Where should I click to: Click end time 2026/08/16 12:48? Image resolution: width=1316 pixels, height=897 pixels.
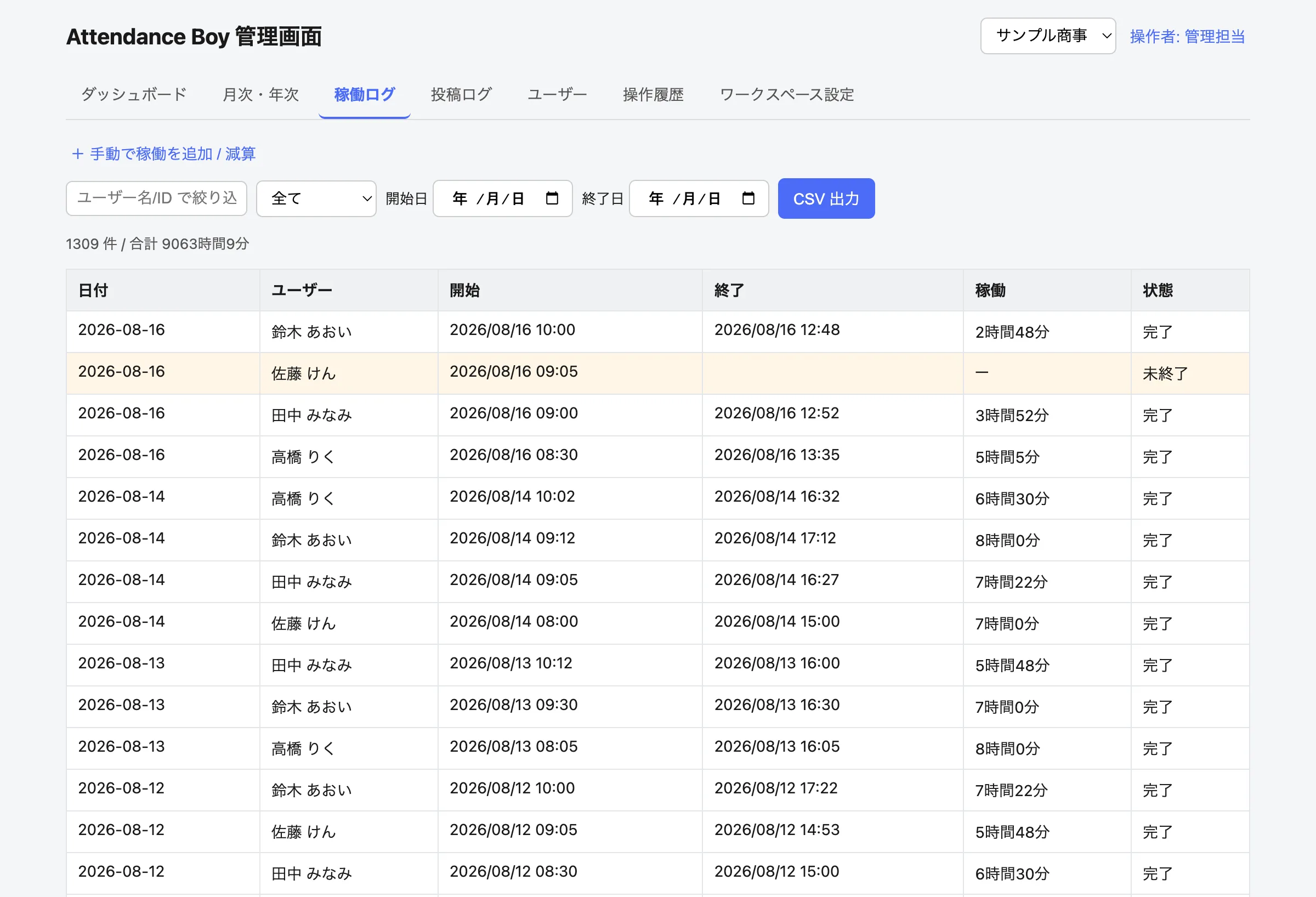point(777,330)
